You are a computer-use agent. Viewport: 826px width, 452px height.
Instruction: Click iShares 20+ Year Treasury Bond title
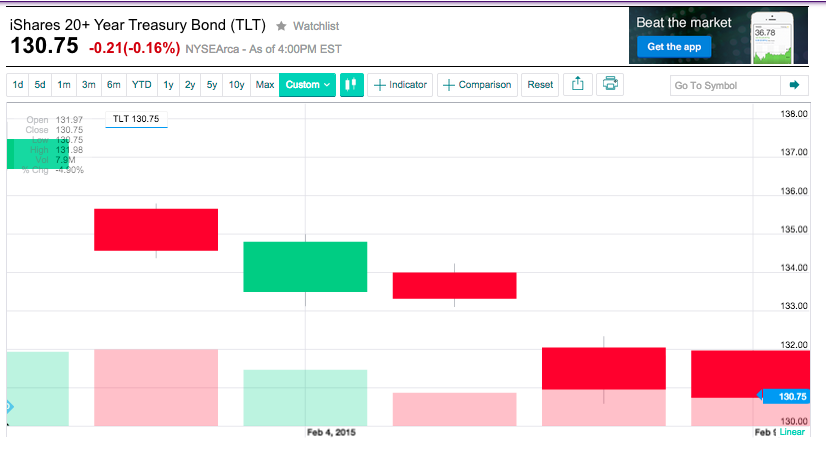pos(137,25)
